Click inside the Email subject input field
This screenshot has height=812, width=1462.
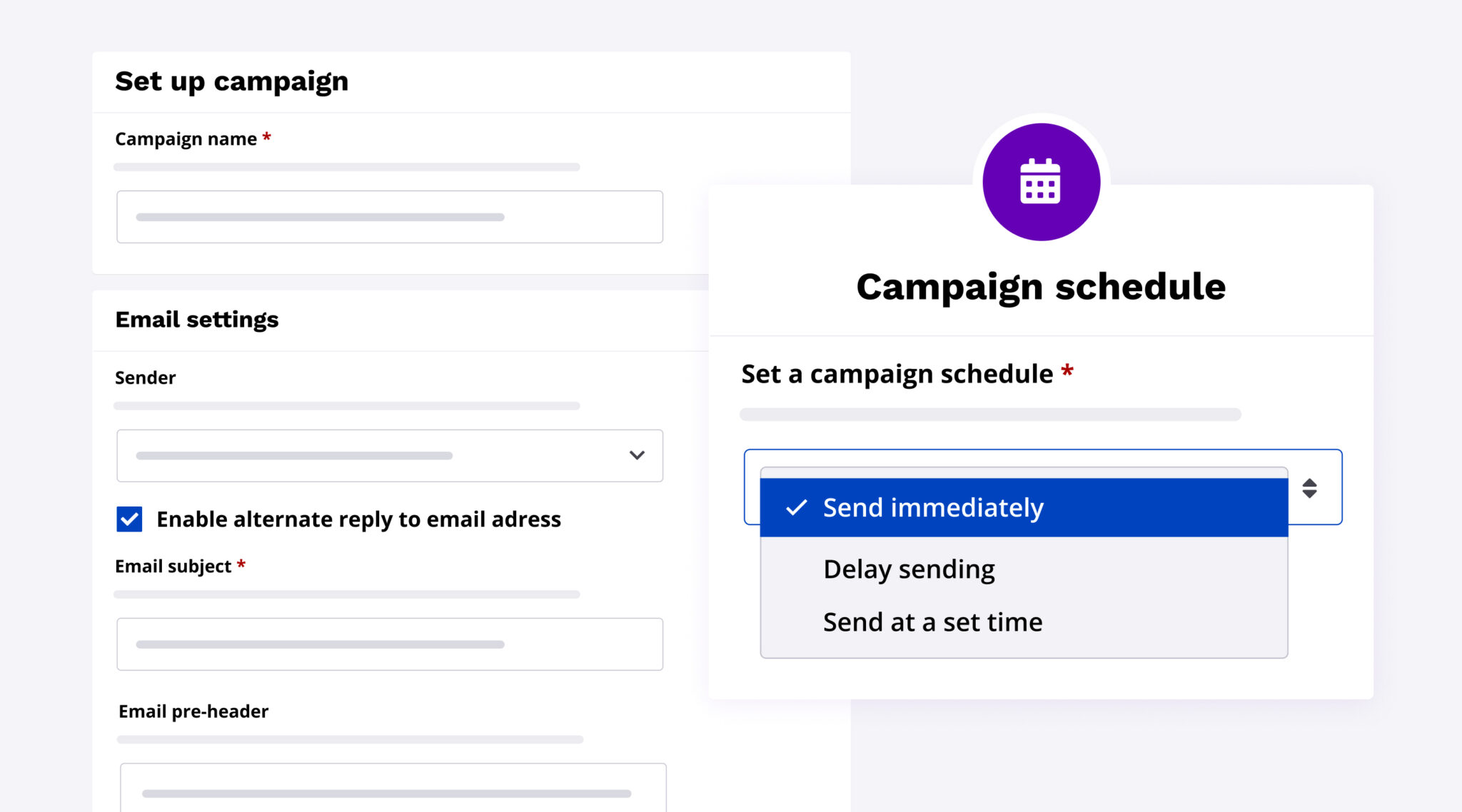(389, 644)
